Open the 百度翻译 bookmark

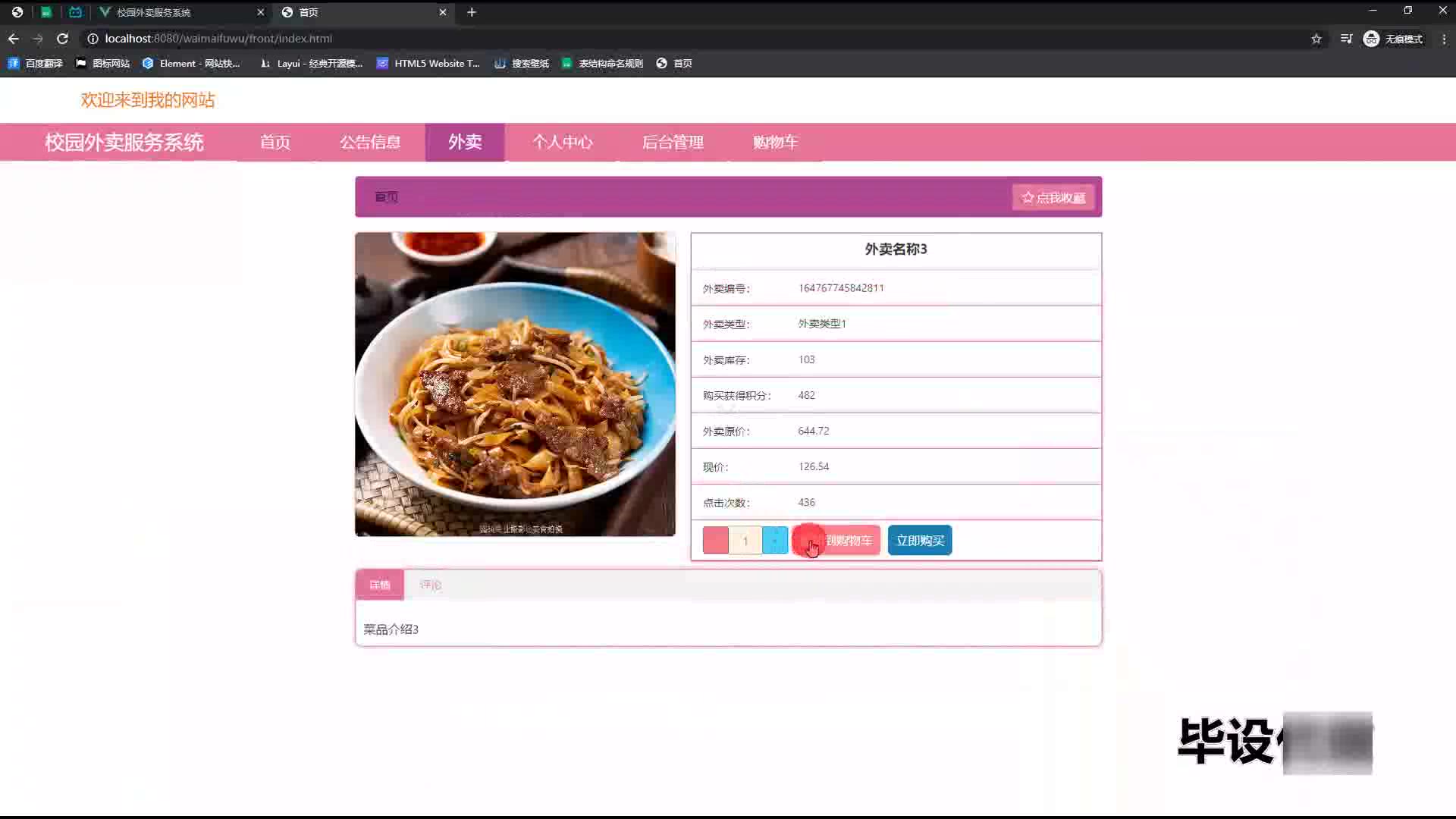click(35, 64)
